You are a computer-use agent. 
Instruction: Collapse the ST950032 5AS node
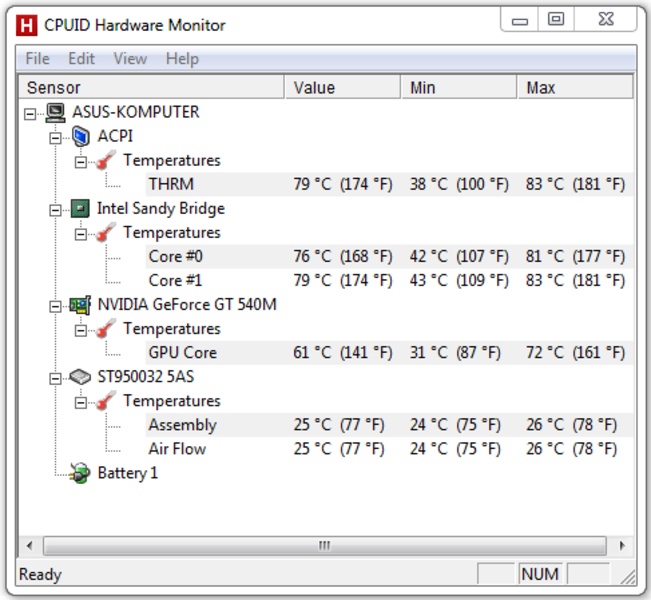coord(55,379)
